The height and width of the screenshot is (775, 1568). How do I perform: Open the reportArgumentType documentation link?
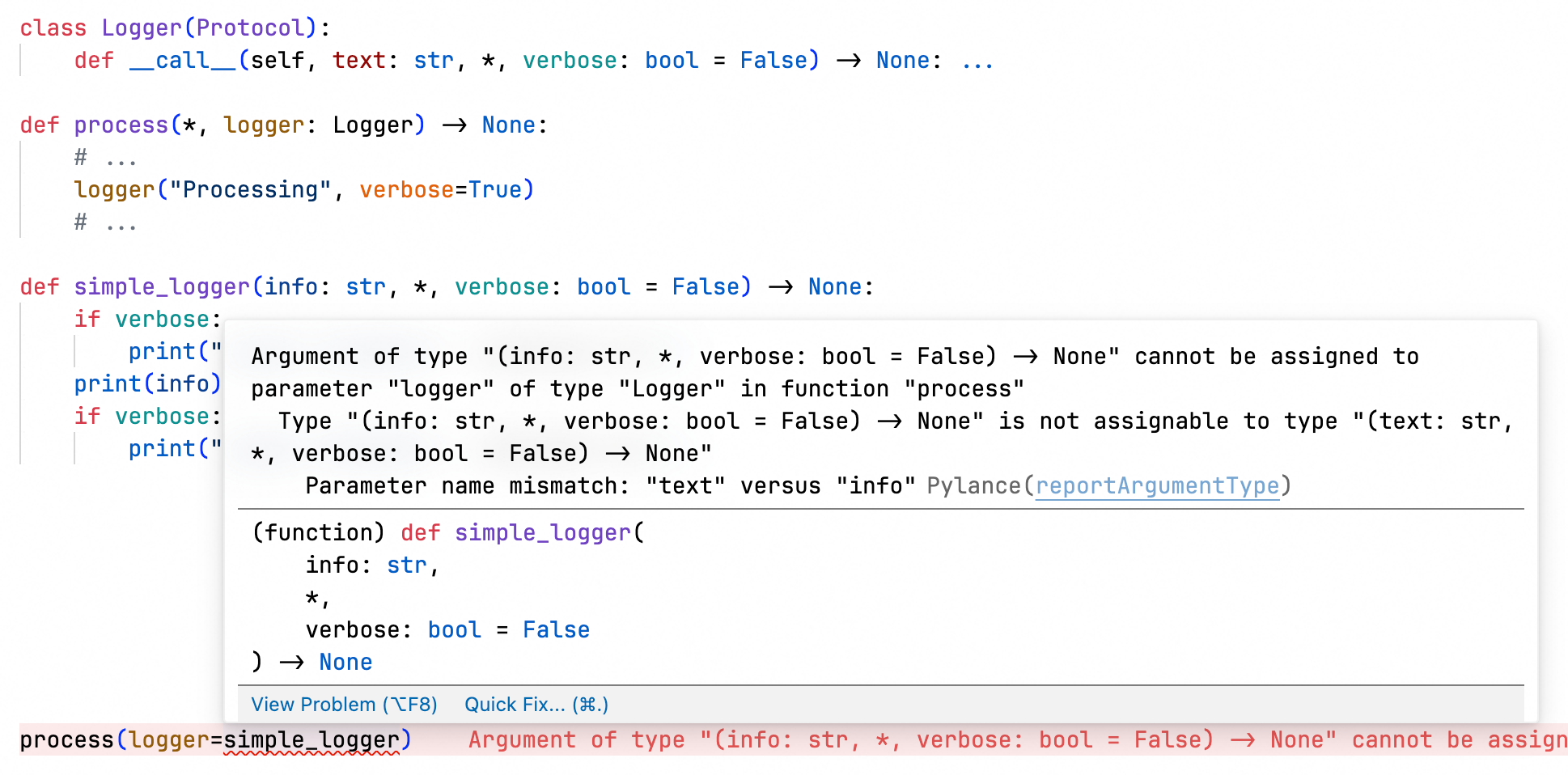tap(1157, 485)
